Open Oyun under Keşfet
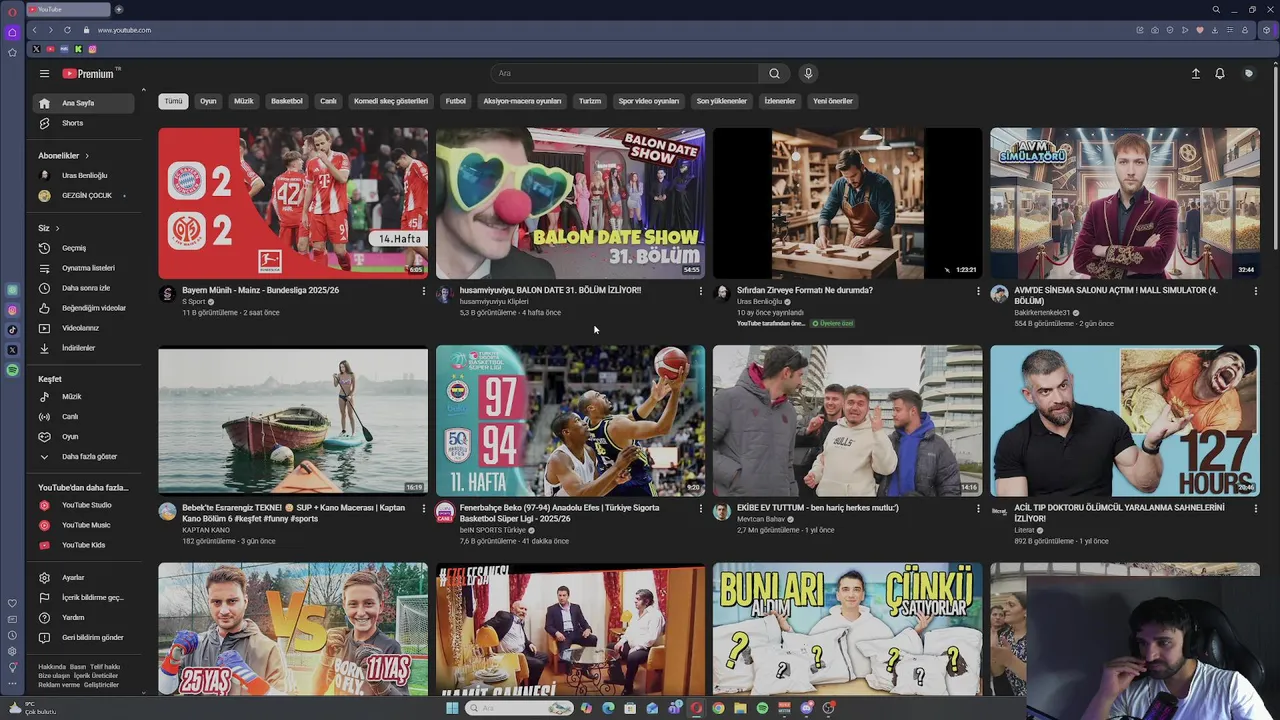 pos(84,436)
